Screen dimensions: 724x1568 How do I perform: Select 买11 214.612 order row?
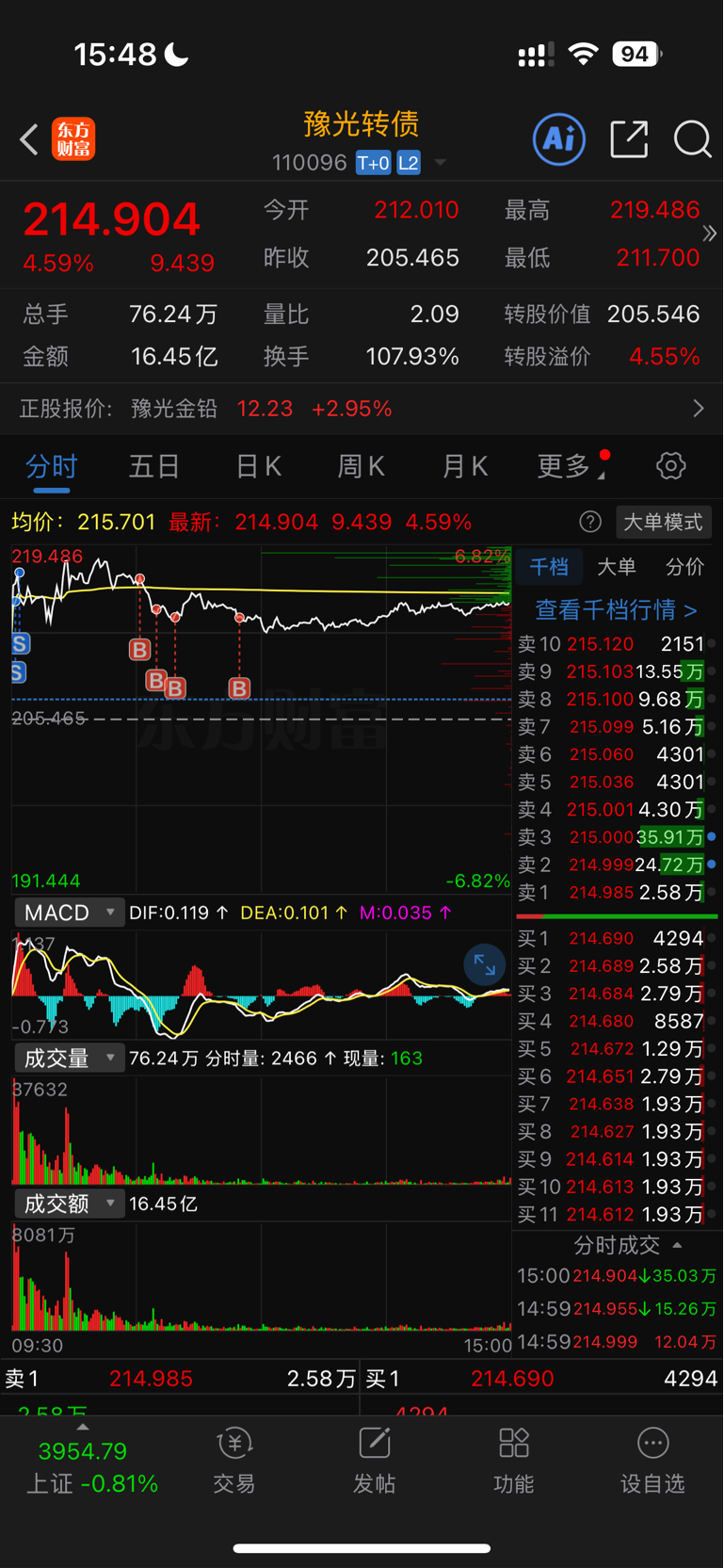click(x=617, y=1214)
